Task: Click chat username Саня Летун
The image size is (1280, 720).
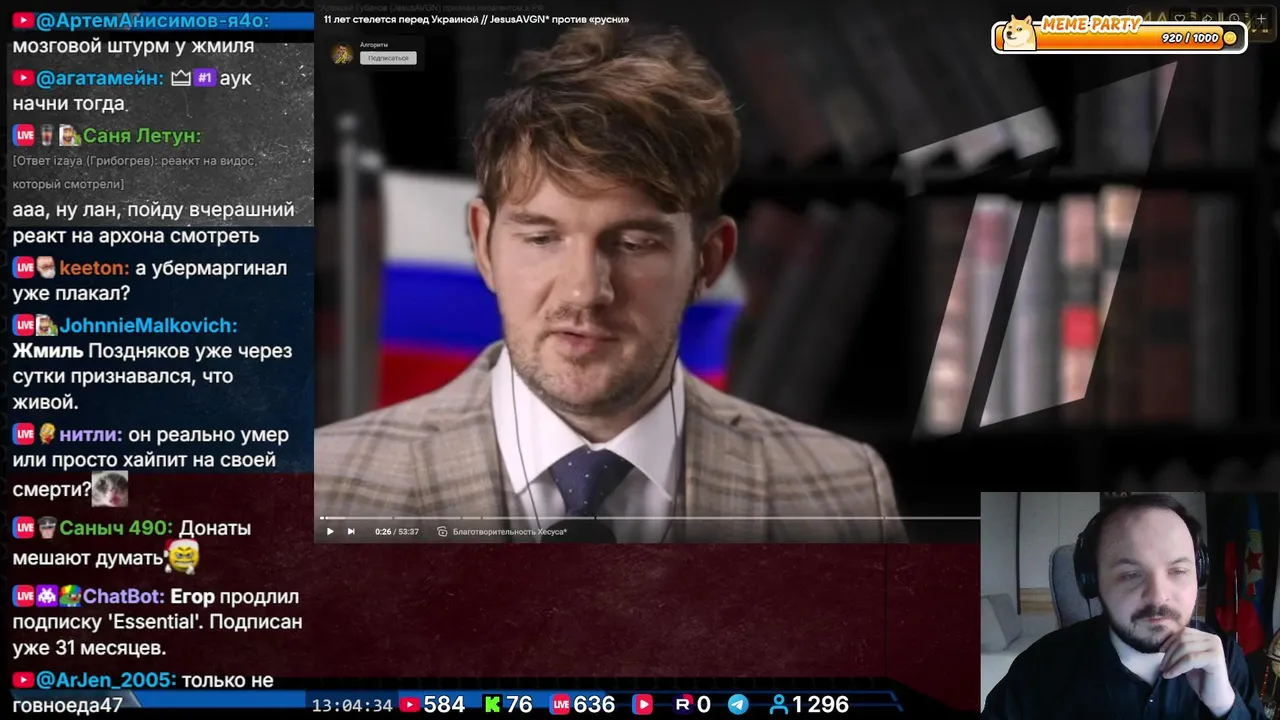Action: [x=142, y=135]
